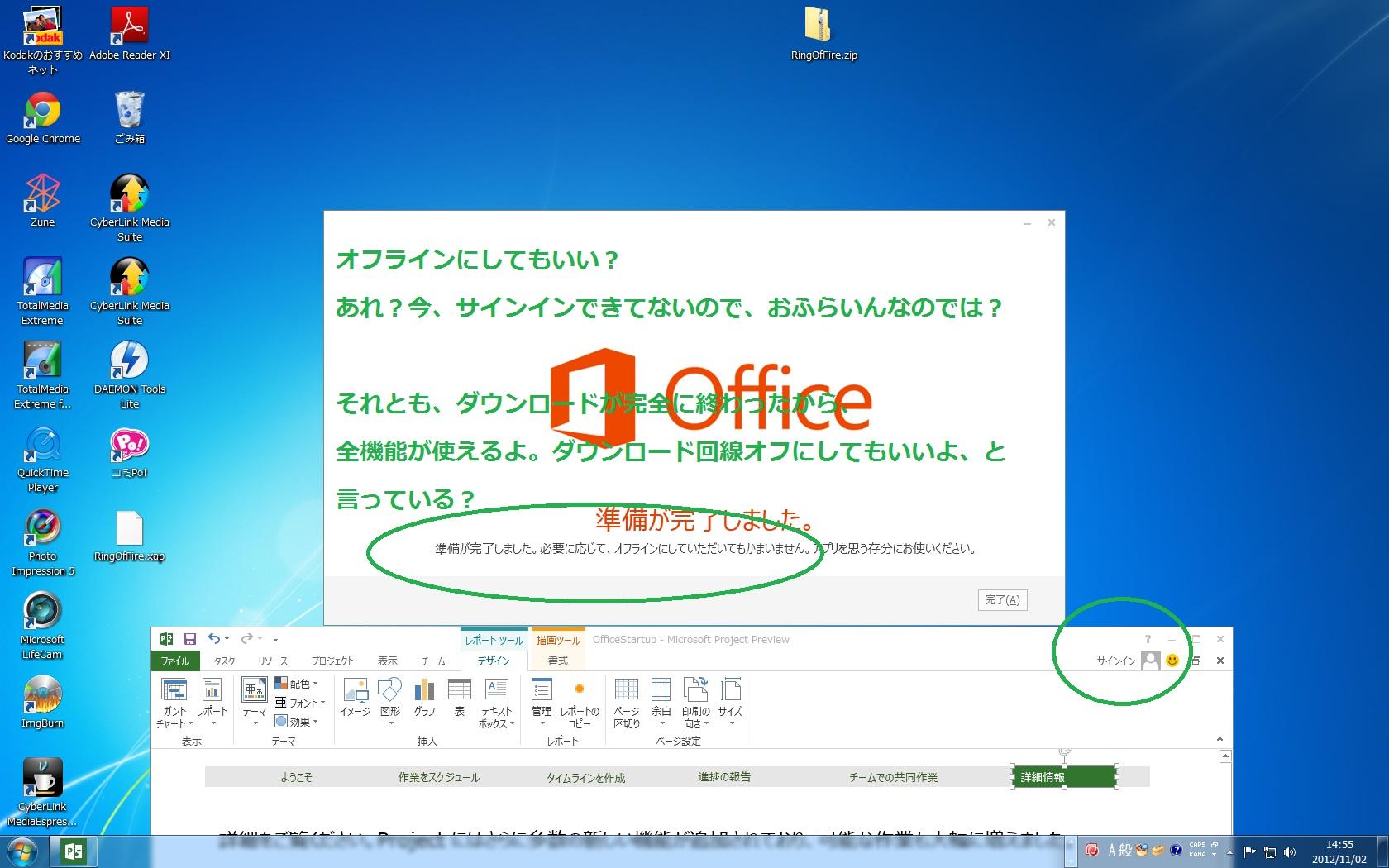Click the Project app icon in the title bar
1389x868 pixels.
166,639
